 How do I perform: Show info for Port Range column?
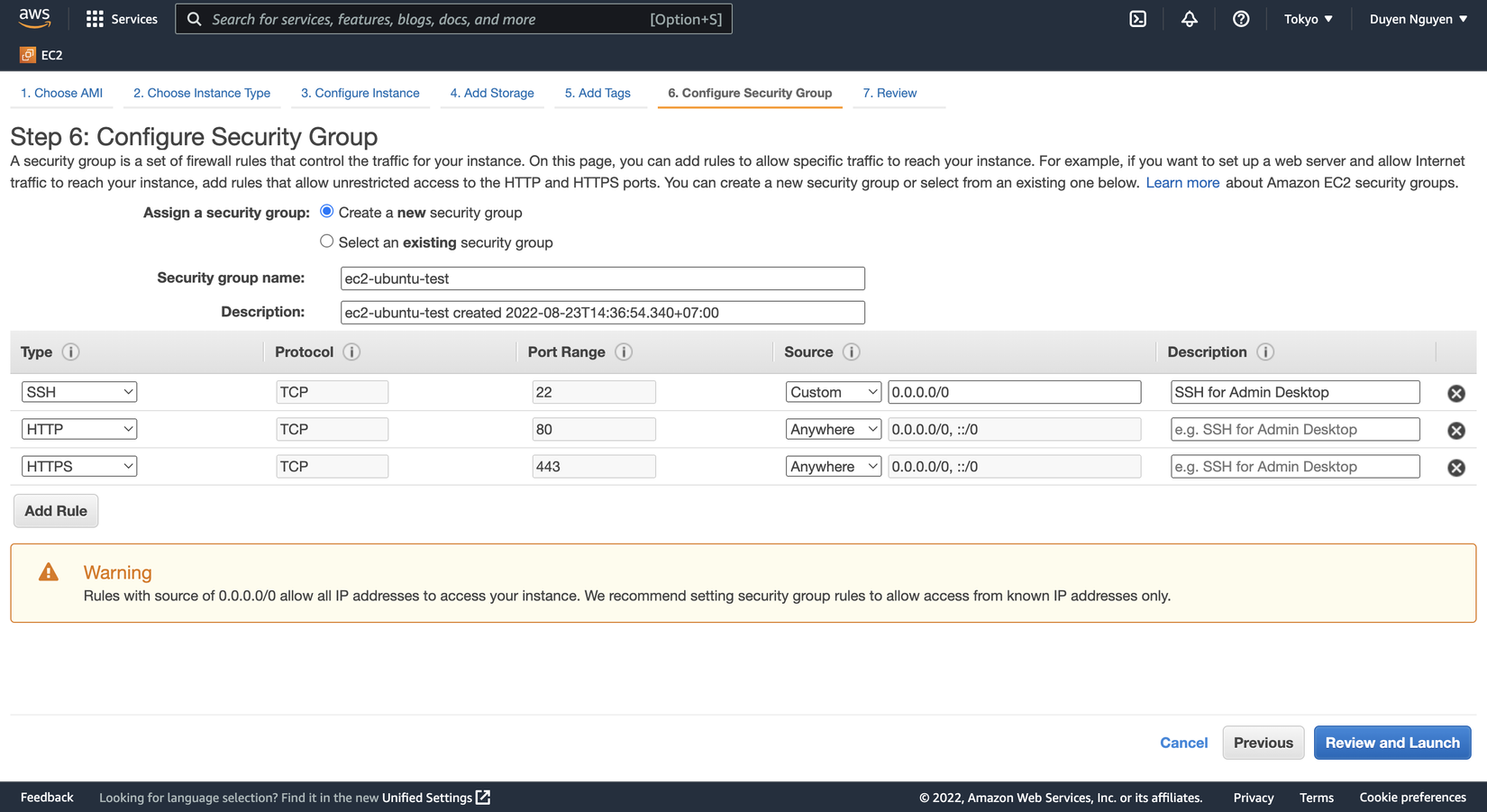tap(624, 352)
